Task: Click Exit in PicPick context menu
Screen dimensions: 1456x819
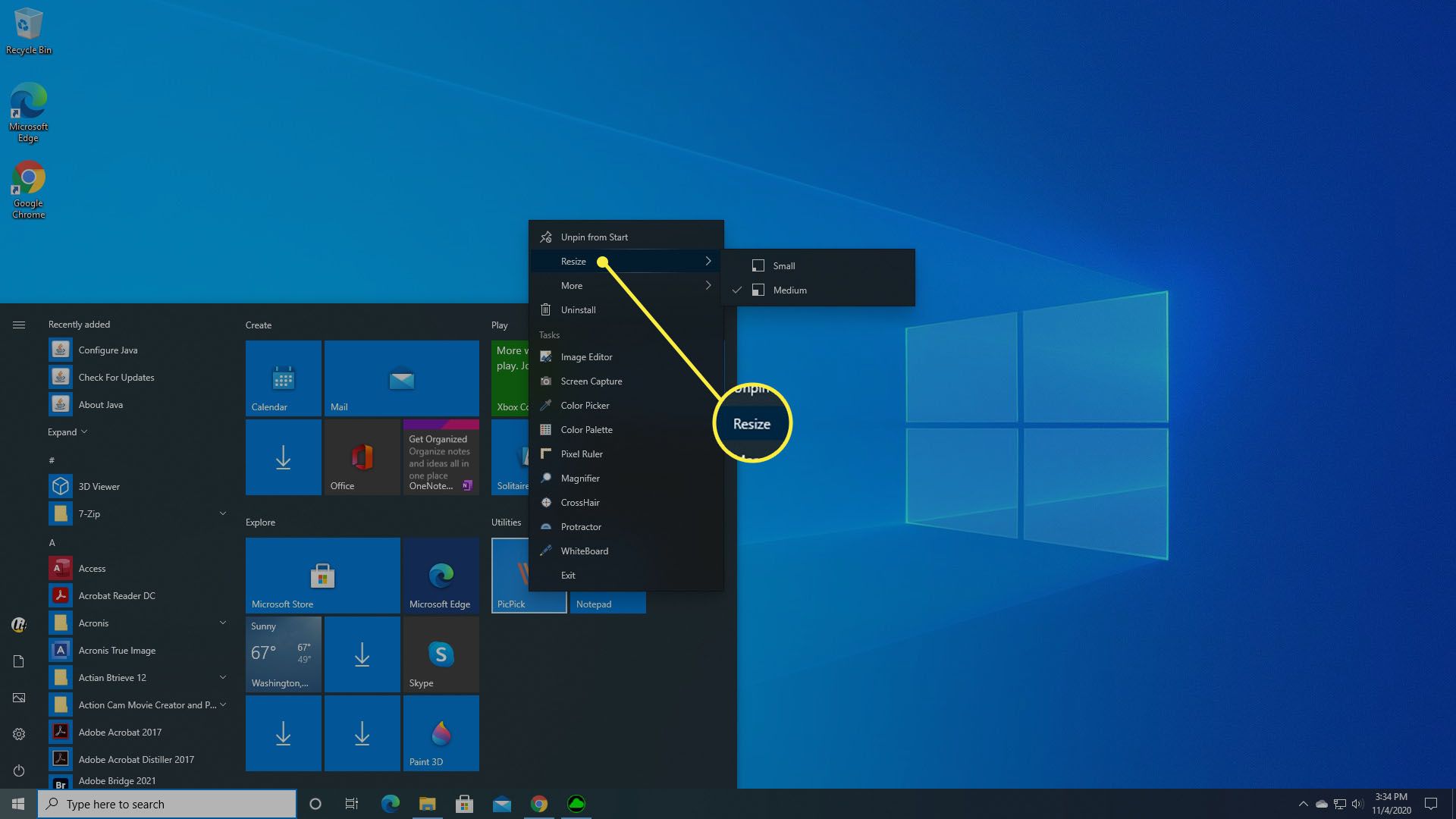Action: (568, 574)
